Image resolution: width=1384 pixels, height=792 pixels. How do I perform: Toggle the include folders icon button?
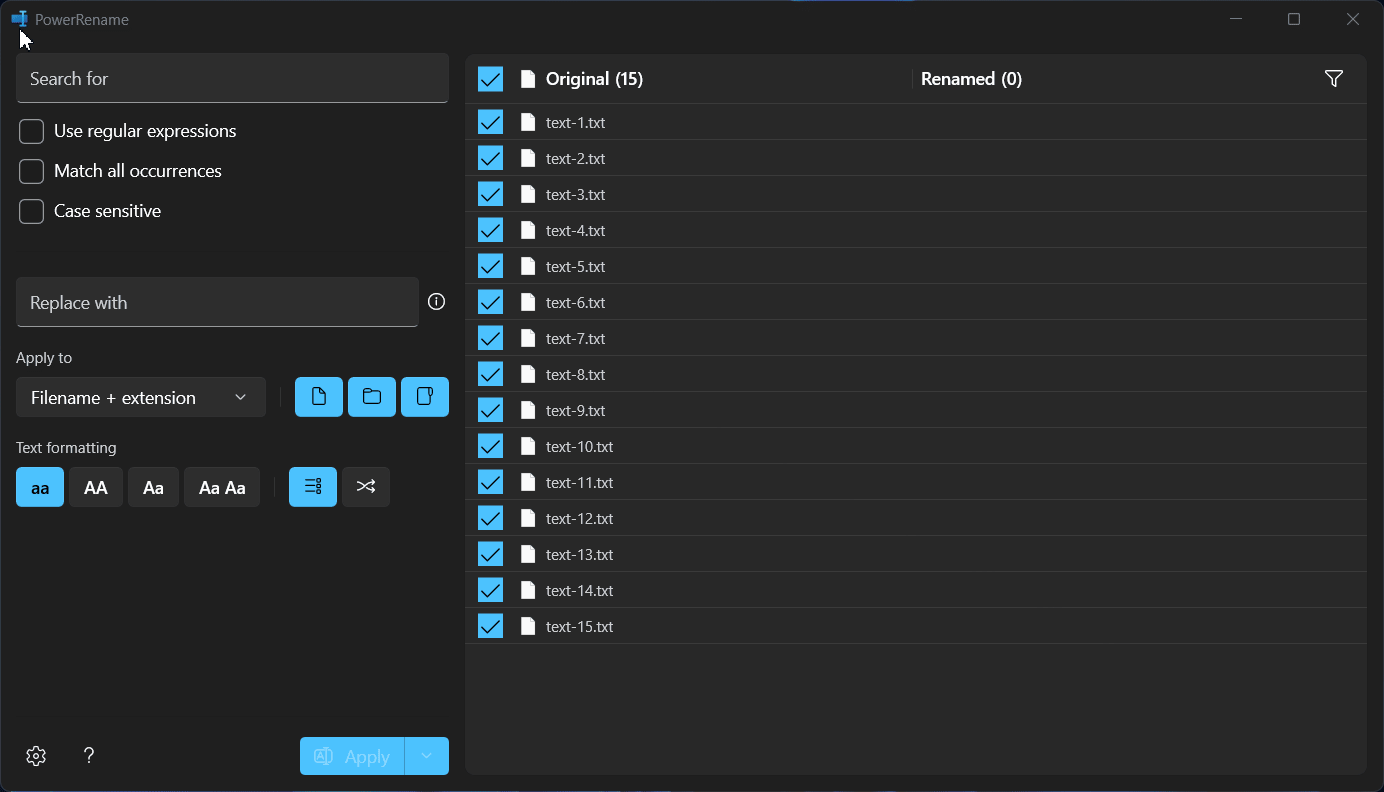pos(372,397)
